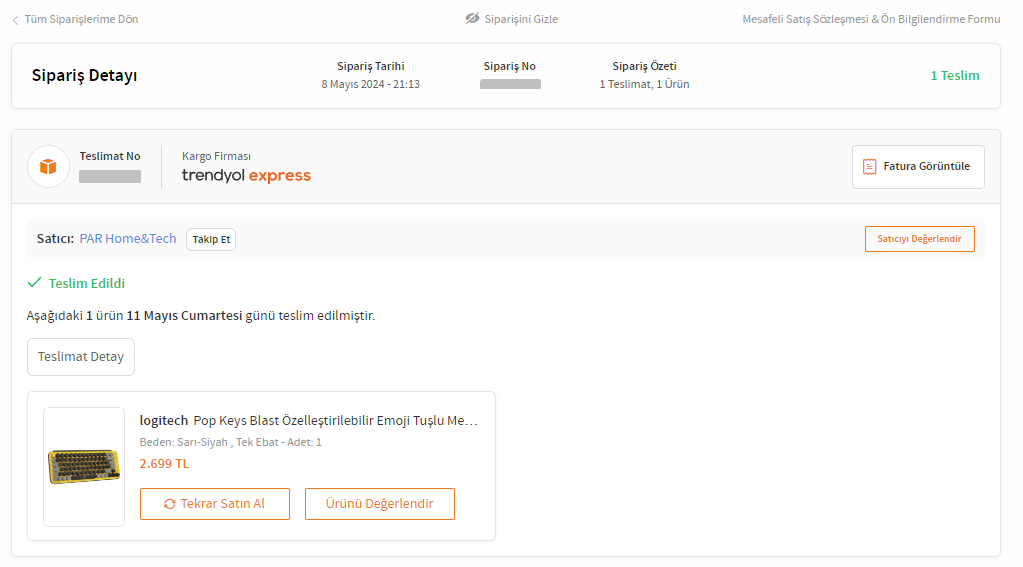Click the orange package box icon
This screenshot has width=1023, height=567.
click(48, 166)
